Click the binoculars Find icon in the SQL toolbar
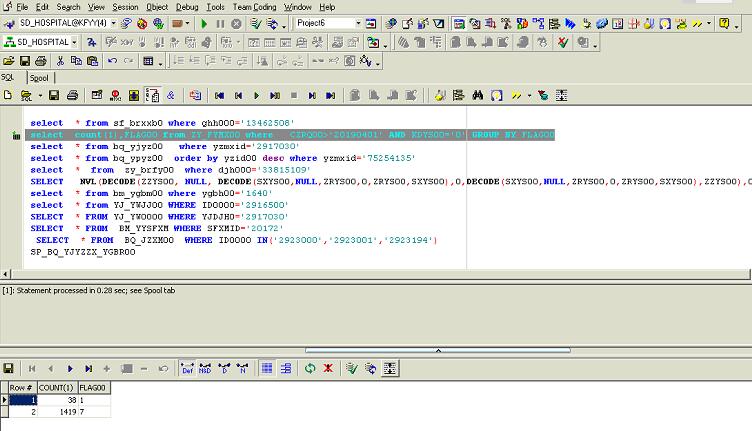752x431 pixels. point(478,95)
